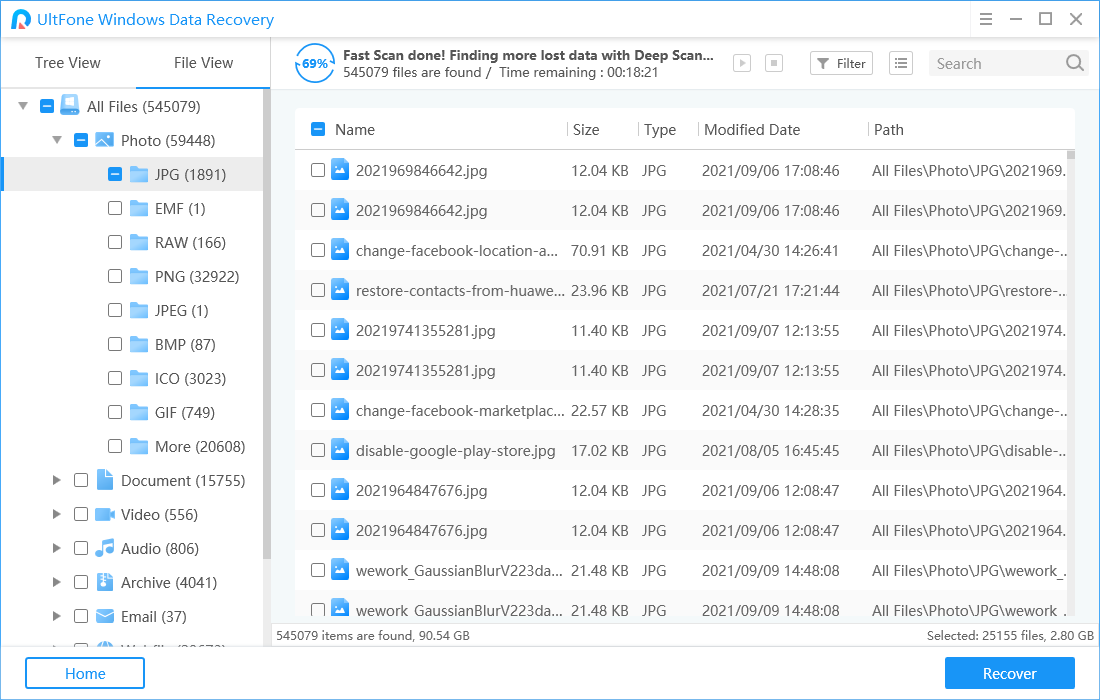The height and width of the screenshot is (700, 1100).
Task: Check the PNG (32922) checkbox
Action: pos(115,276)
